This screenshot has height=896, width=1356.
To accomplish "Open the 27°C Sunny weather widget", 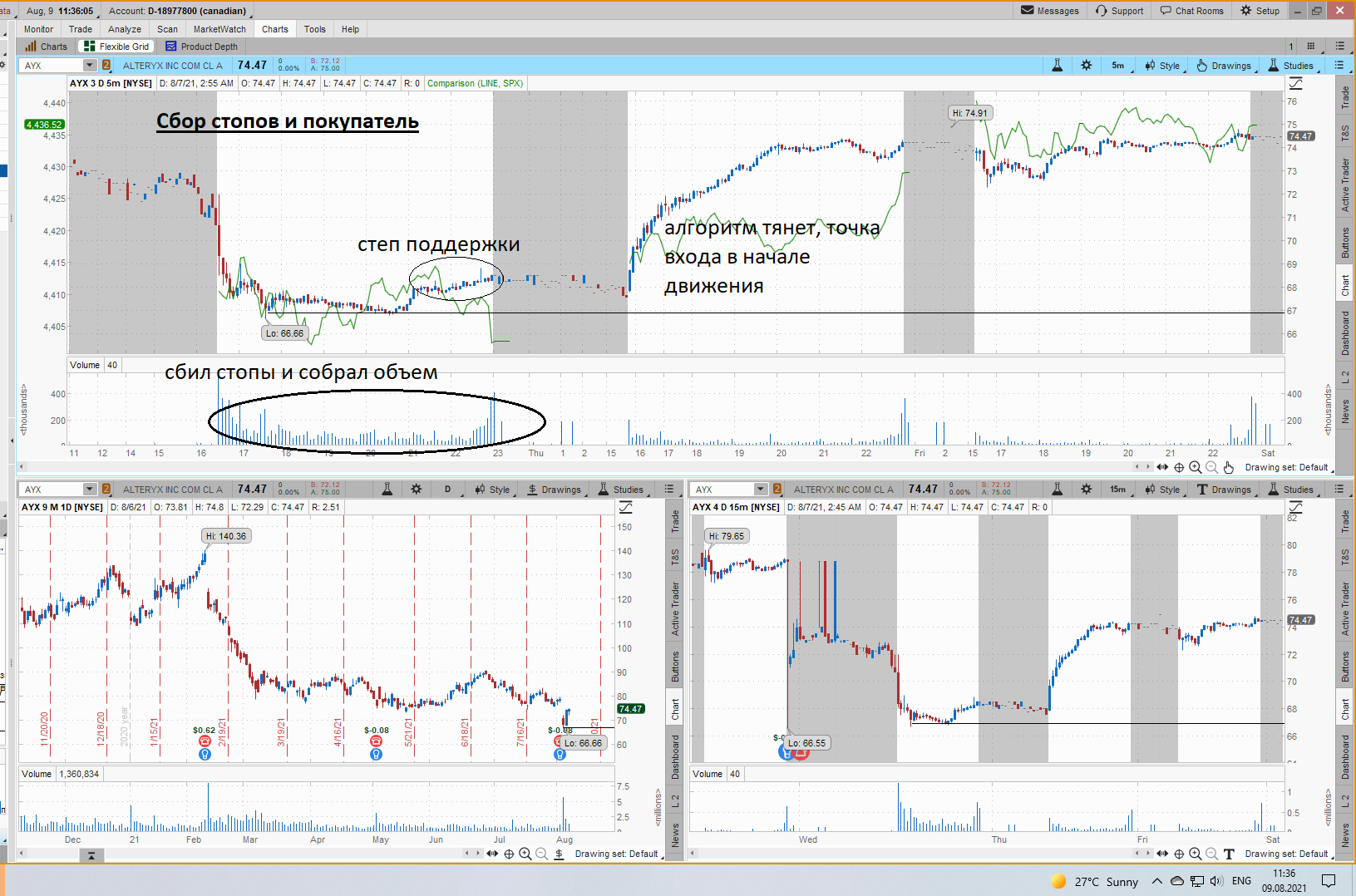I will click(1094, 882).
